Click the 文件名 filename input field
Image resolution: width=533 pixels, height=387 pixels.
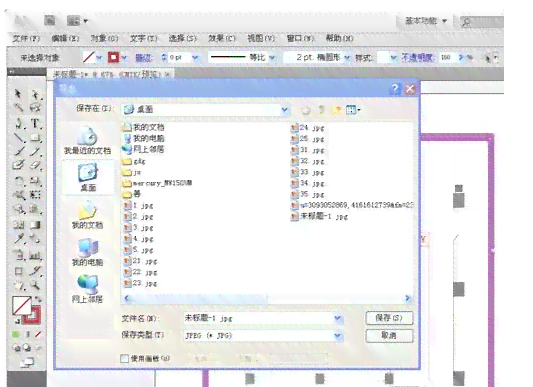[259, 318]
